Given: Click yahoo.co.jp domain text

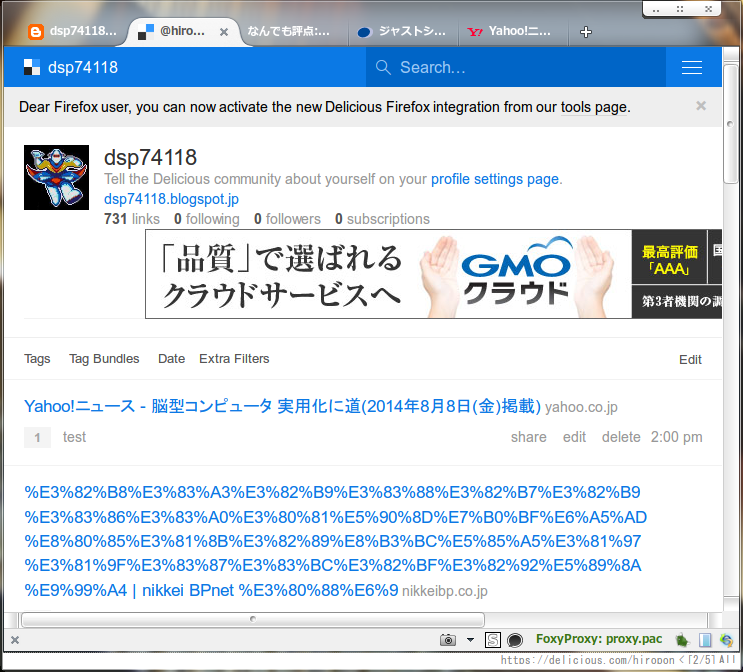Looking at the screenshot, I should [x=581, y=407].
